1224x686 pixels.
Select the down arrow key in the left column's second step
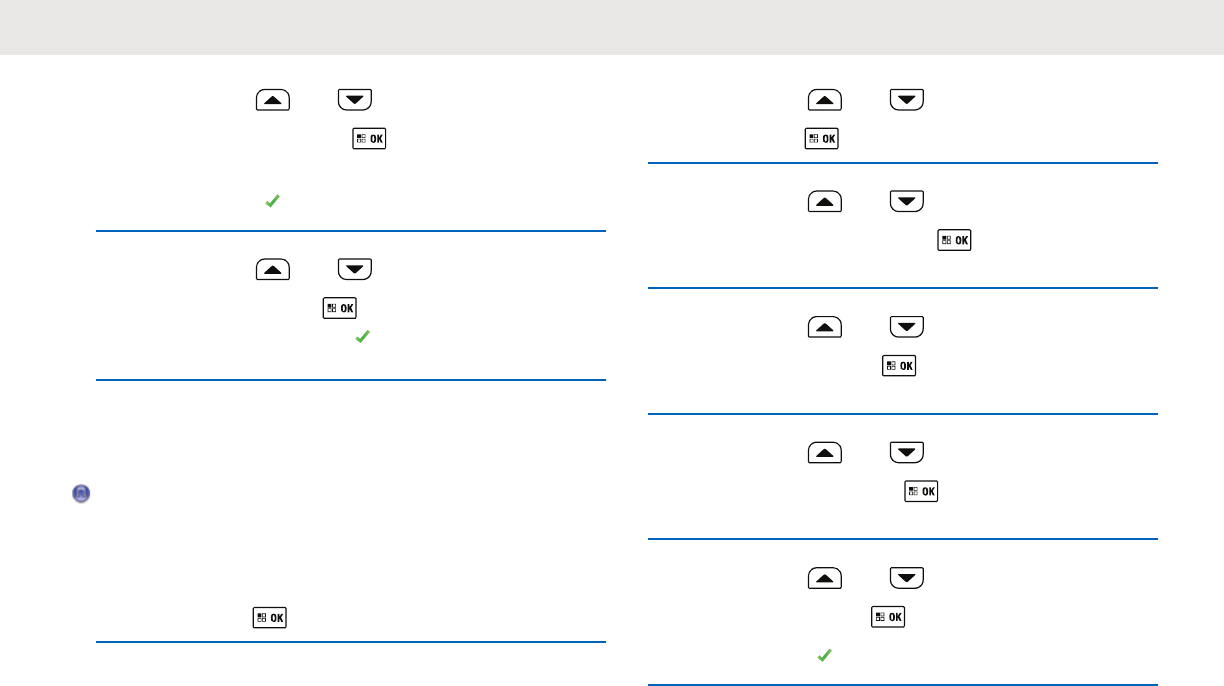355,269
